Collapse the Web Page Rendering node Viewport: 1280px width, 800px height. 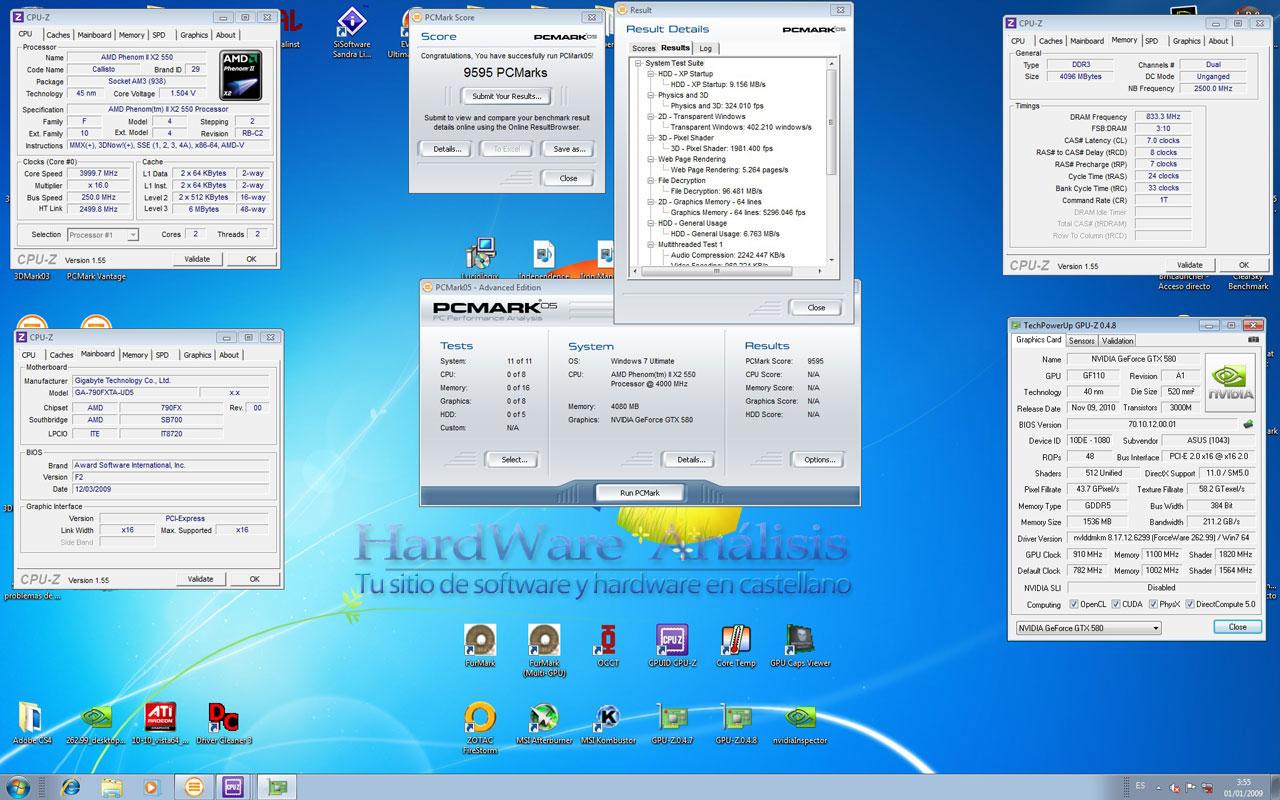(651, 159)
